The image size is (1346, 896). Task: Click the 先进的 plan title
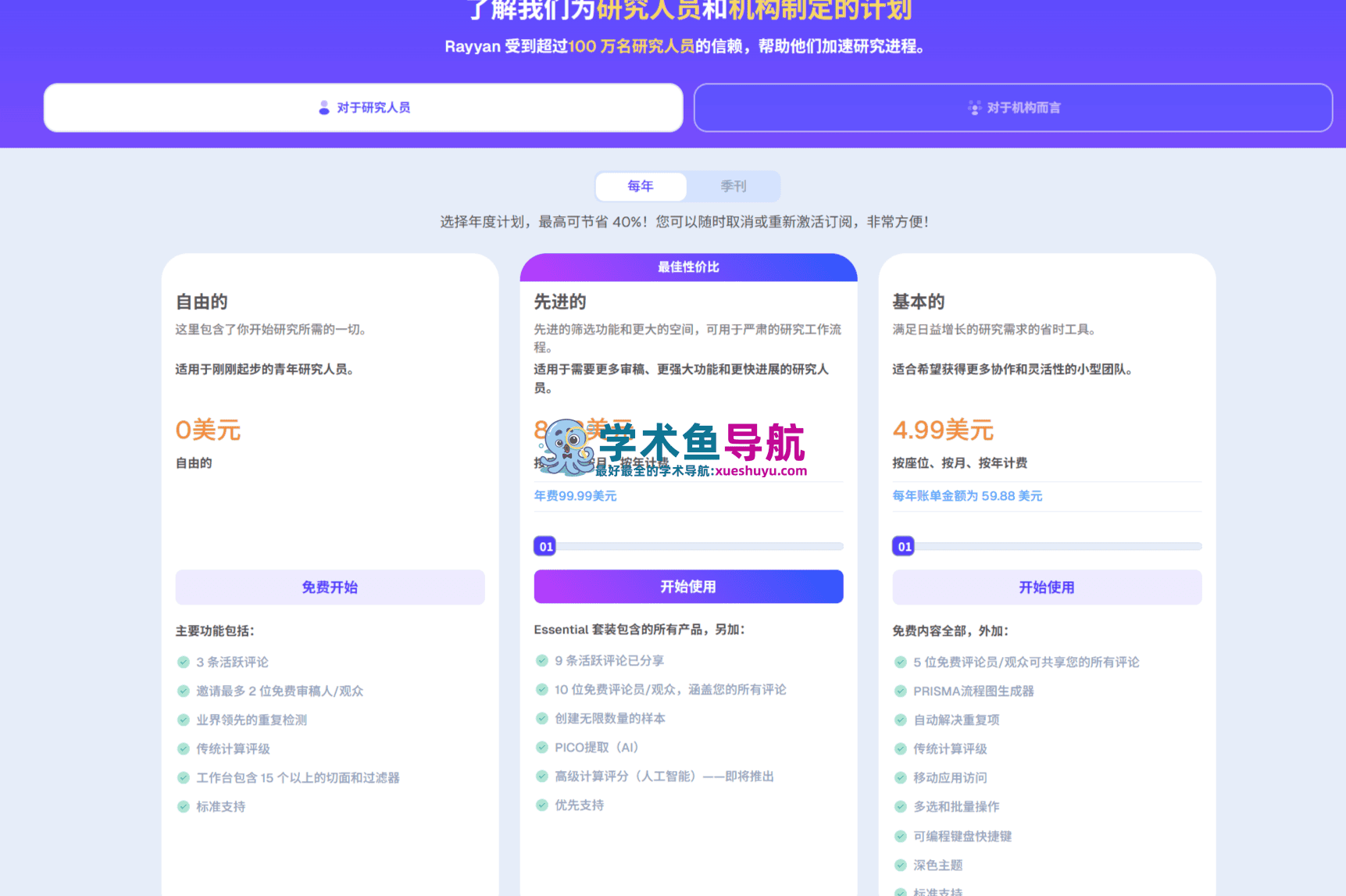point(560,302)
